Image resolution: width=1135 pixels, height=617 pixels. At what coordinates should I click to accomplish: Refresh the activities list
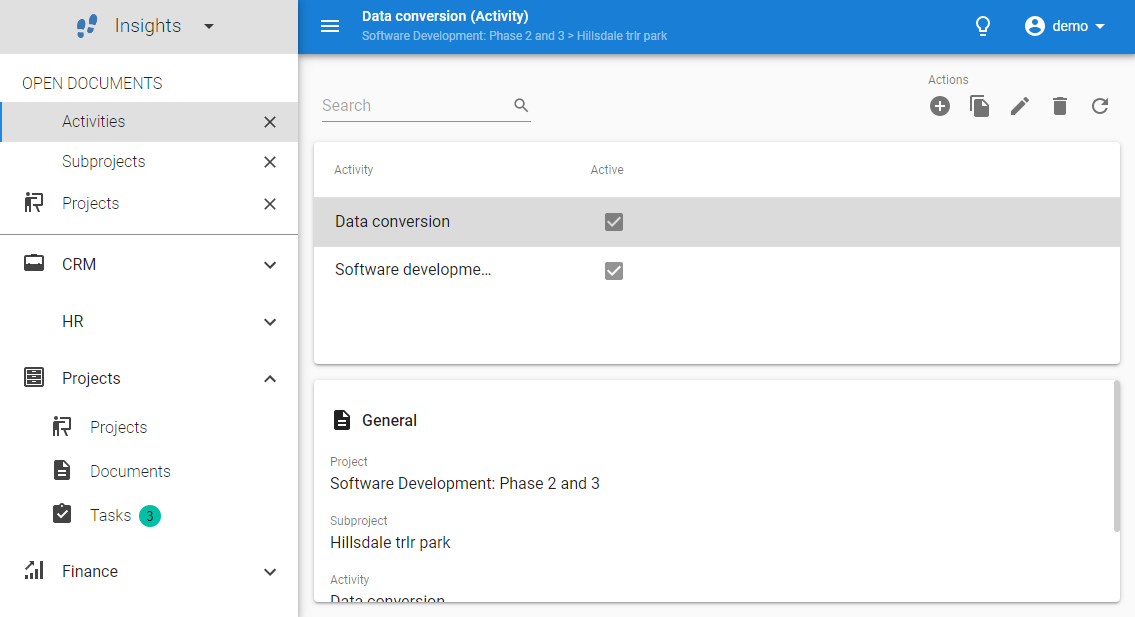[1100, 106]
